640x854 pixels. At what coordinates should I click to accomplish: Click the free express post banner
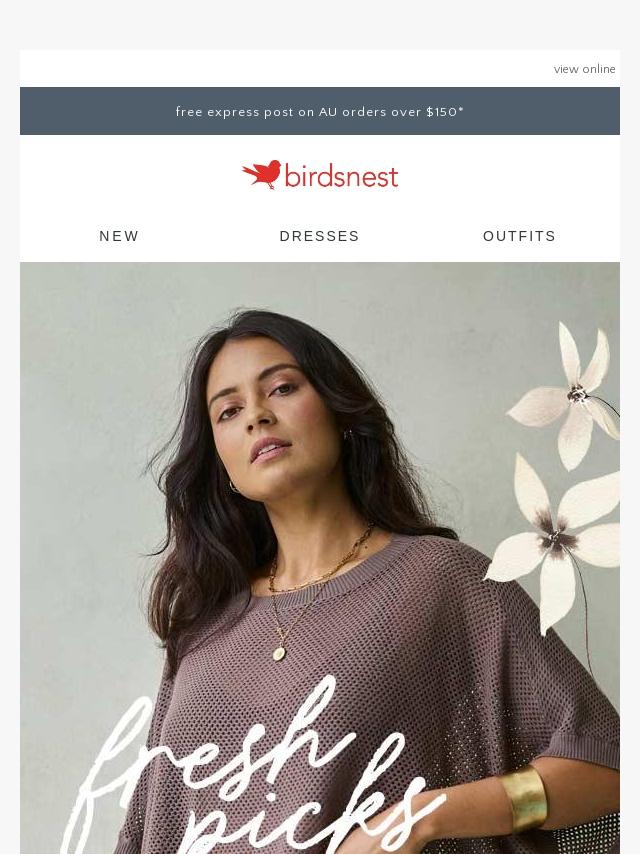pos(320,111)
